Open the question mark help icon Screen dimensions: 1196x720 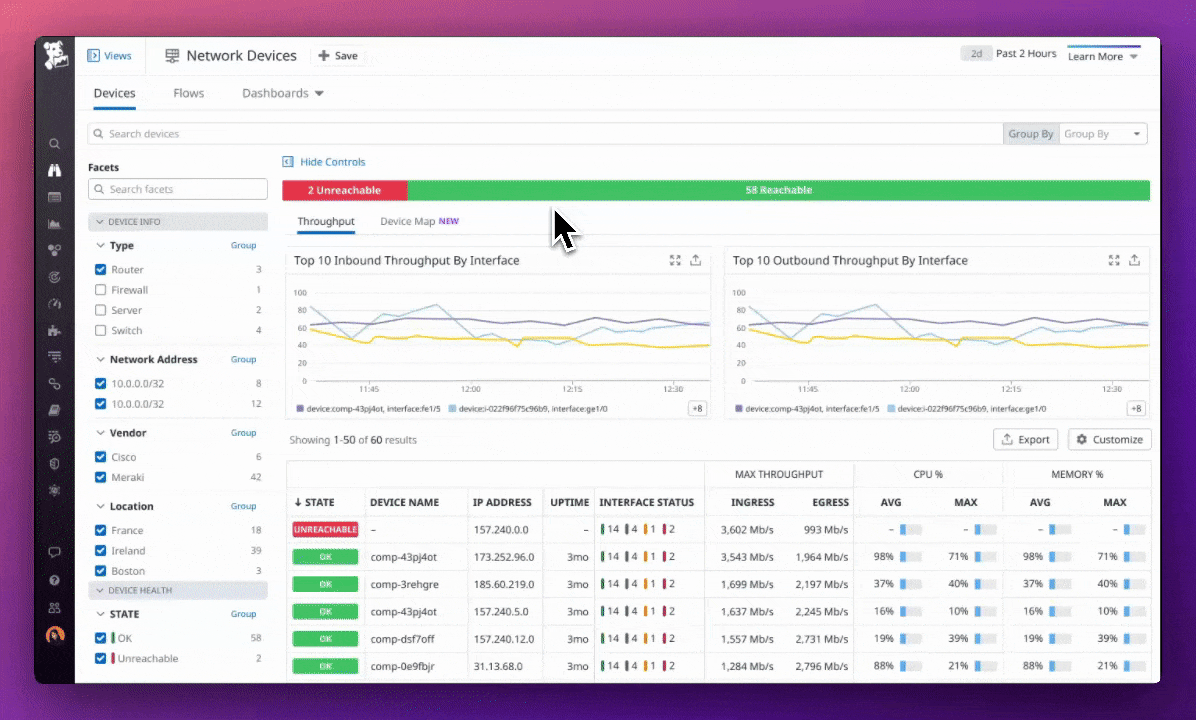click(x=54, y=580)
